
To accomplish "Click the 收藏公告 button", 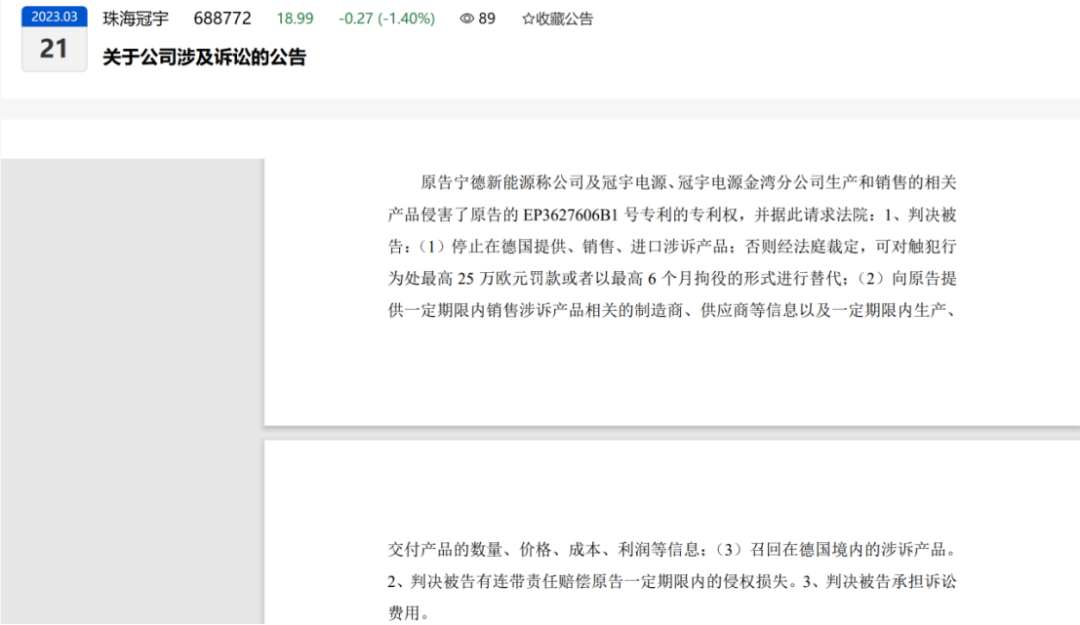I will (557, 19).
